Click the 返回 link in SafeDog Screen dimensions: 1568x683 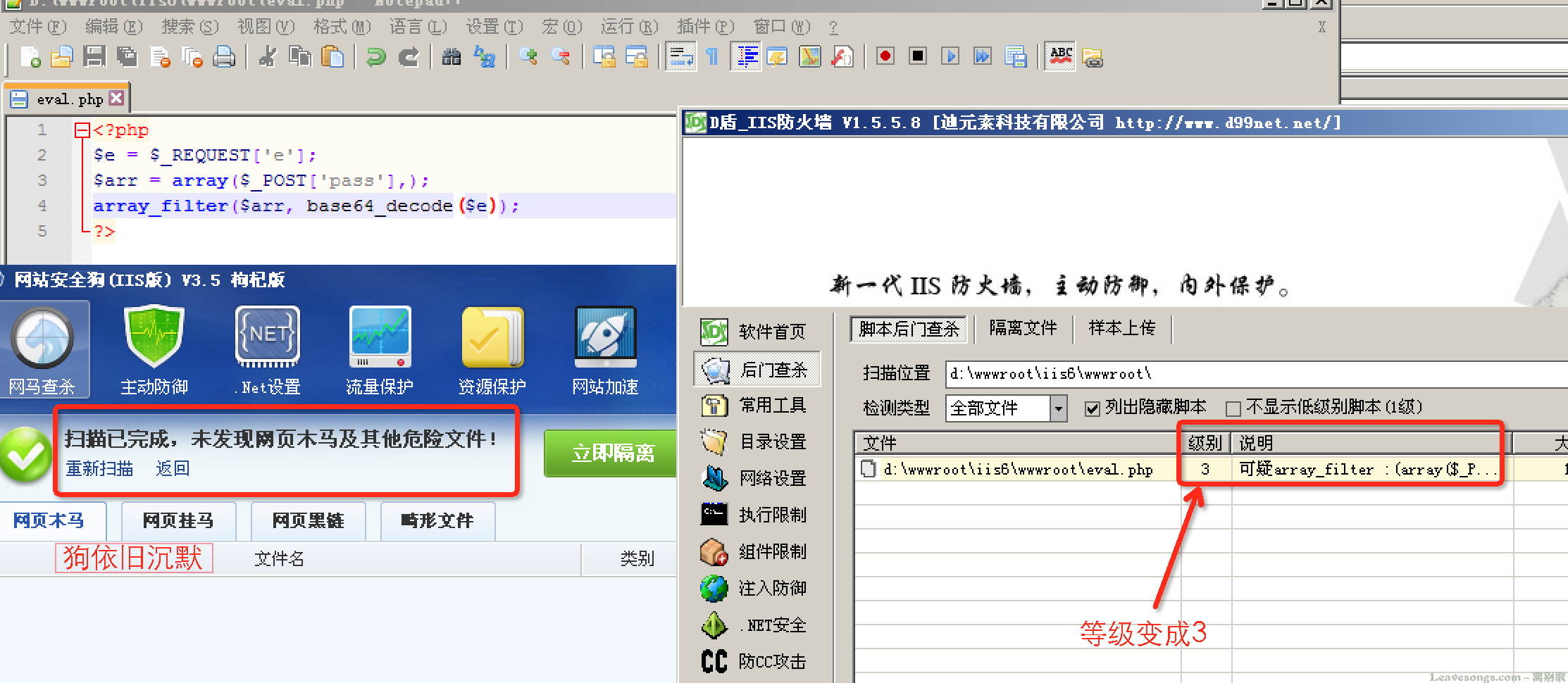pos(173,469)
